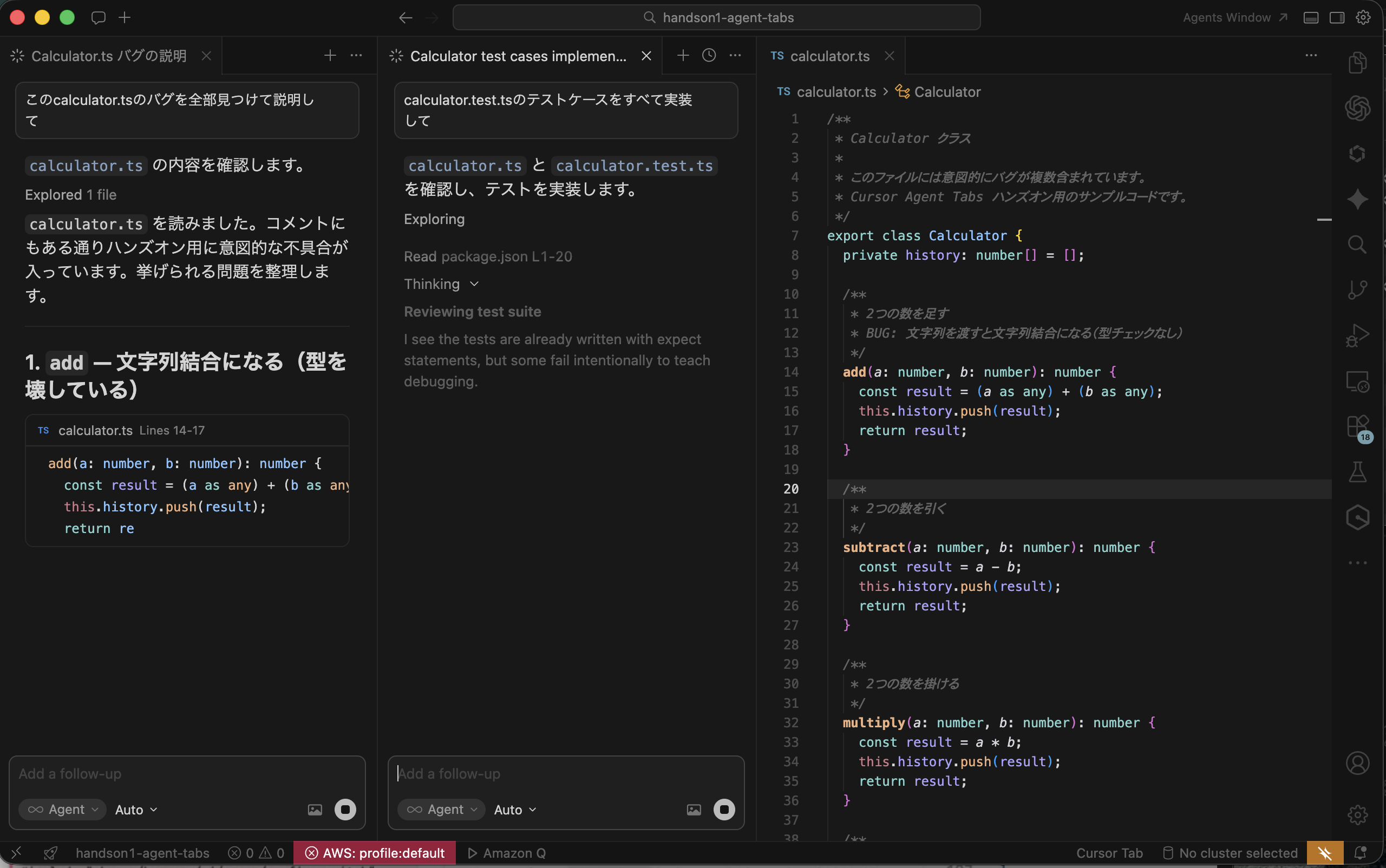Toggle the bottom panel layout button
The width and height of the screenshot is (1386, 868).
click(1311, 18)
